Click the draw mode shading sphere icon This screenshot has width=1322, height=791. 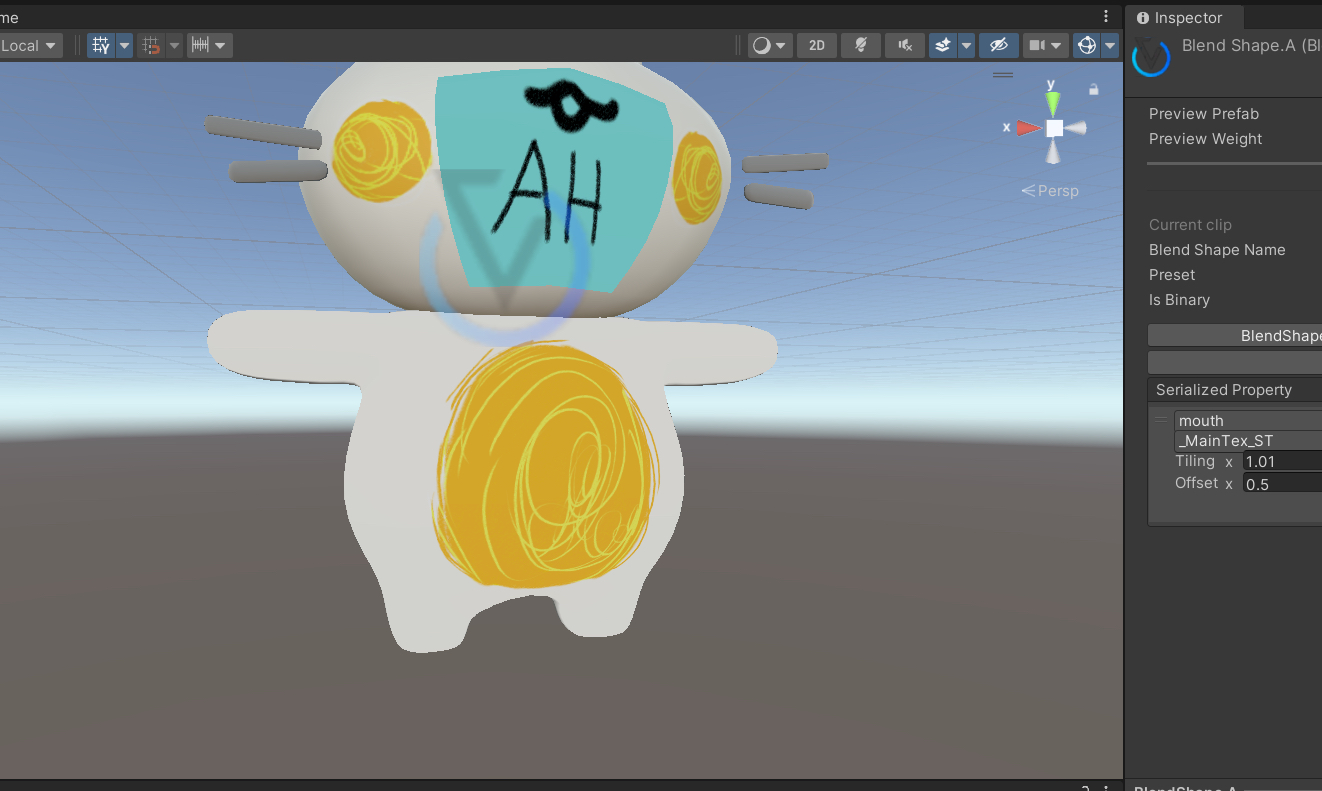pyautogui.click(x=762, y=45)
